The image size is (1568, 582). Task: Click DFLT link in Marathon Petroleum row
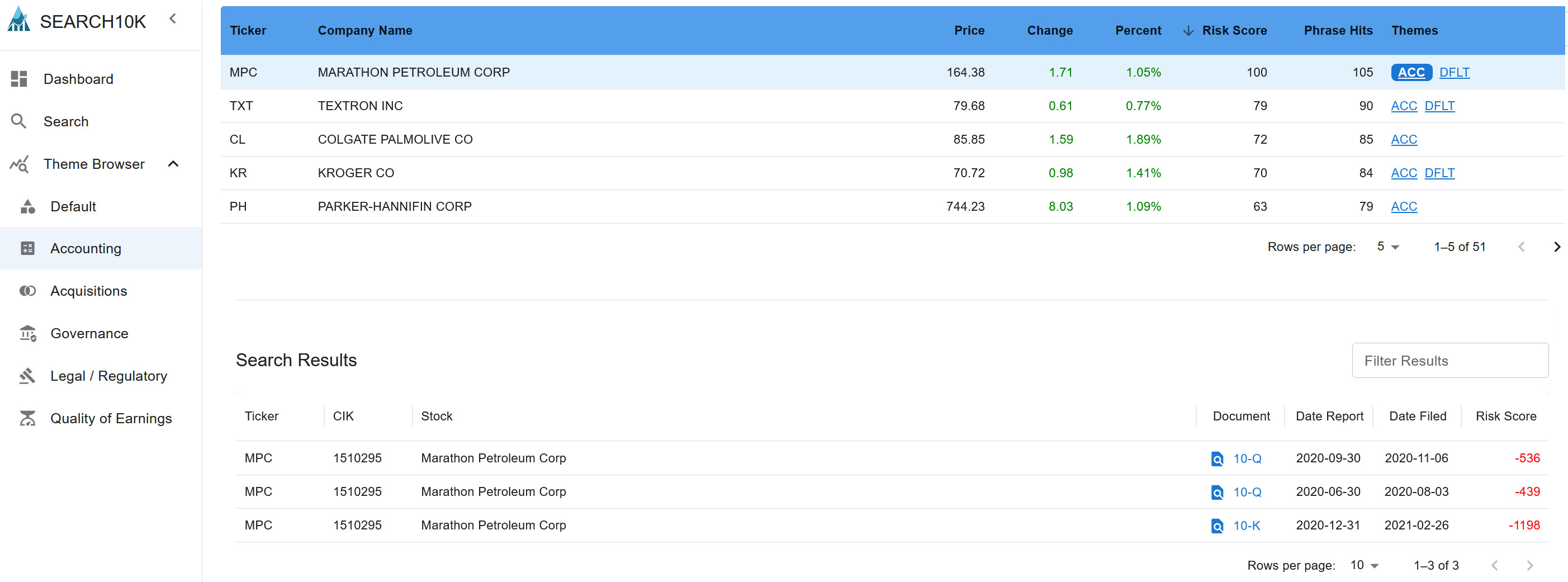(1454, 73)
